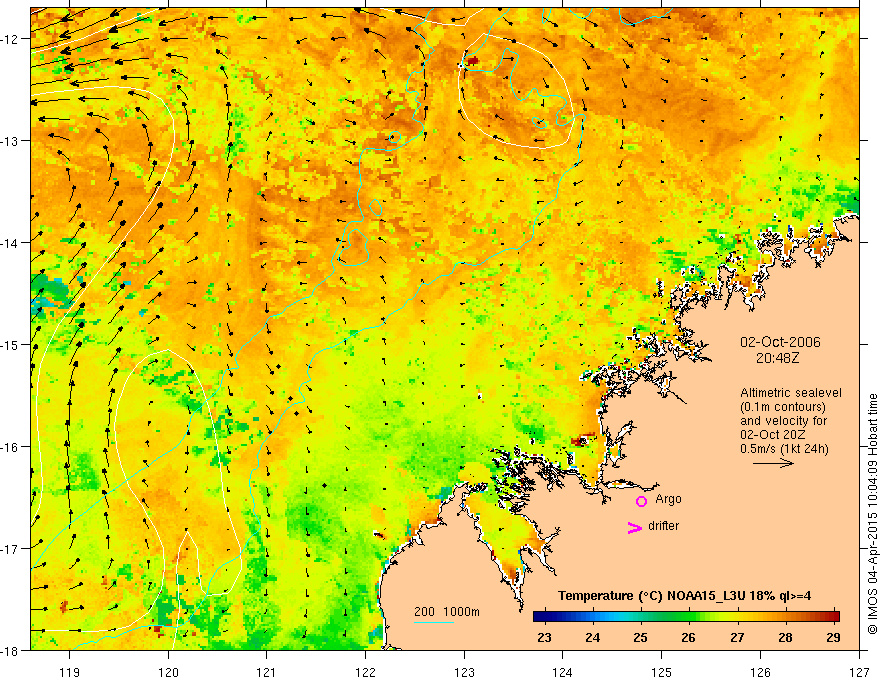
Task: Click the magenta Argo circle legend marker
Action: pos(641,501)
